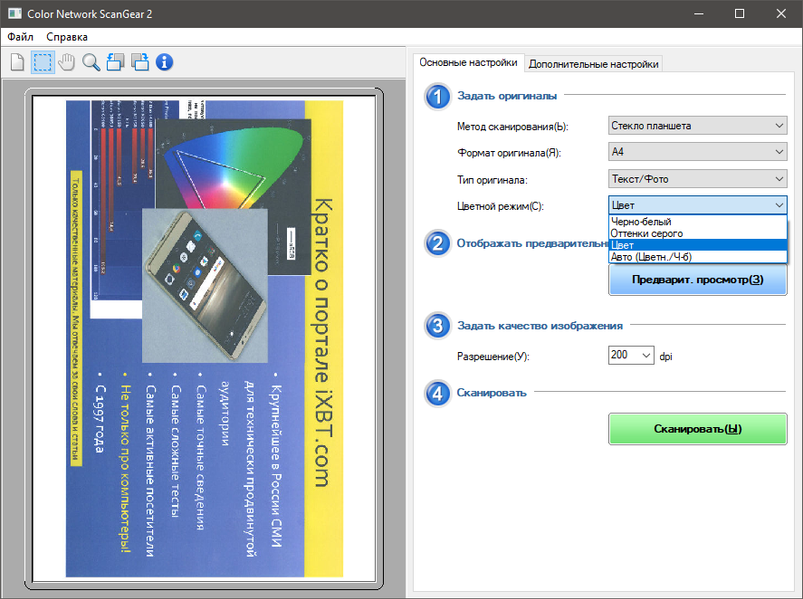Activate the hand pan tool

pos(67,62)
